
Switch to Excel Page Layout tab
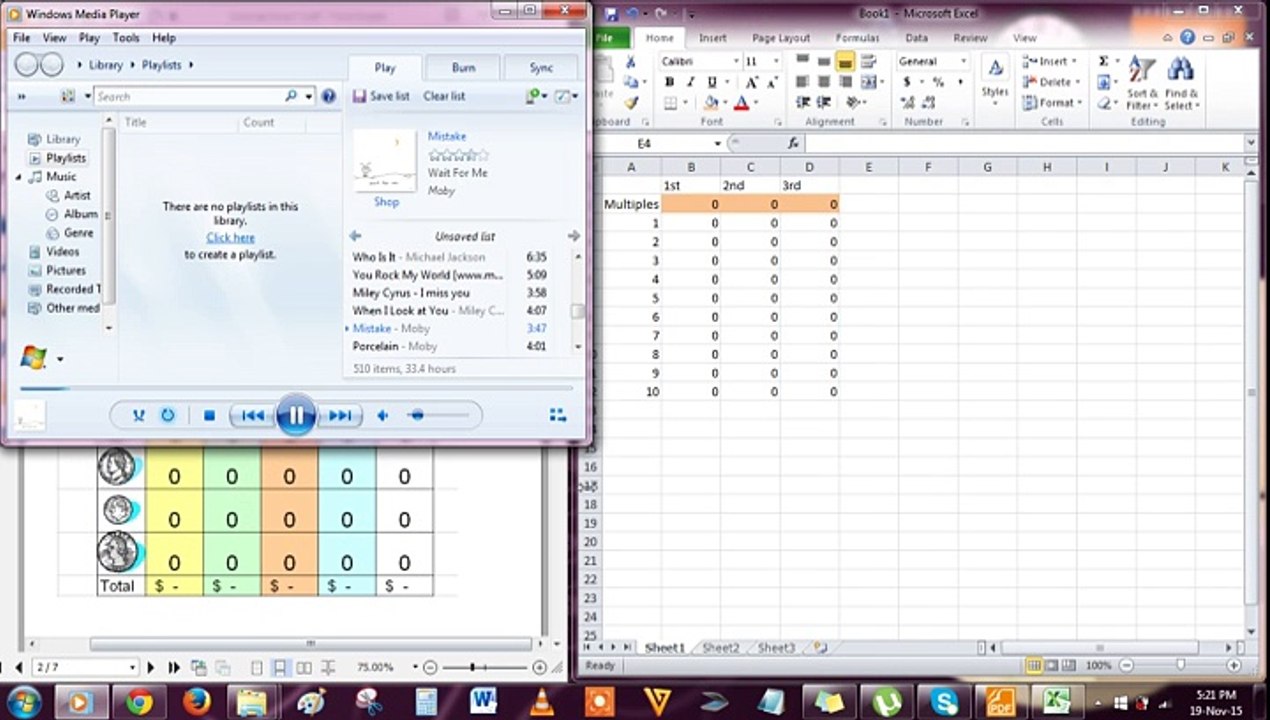click(x=780, y=38)
